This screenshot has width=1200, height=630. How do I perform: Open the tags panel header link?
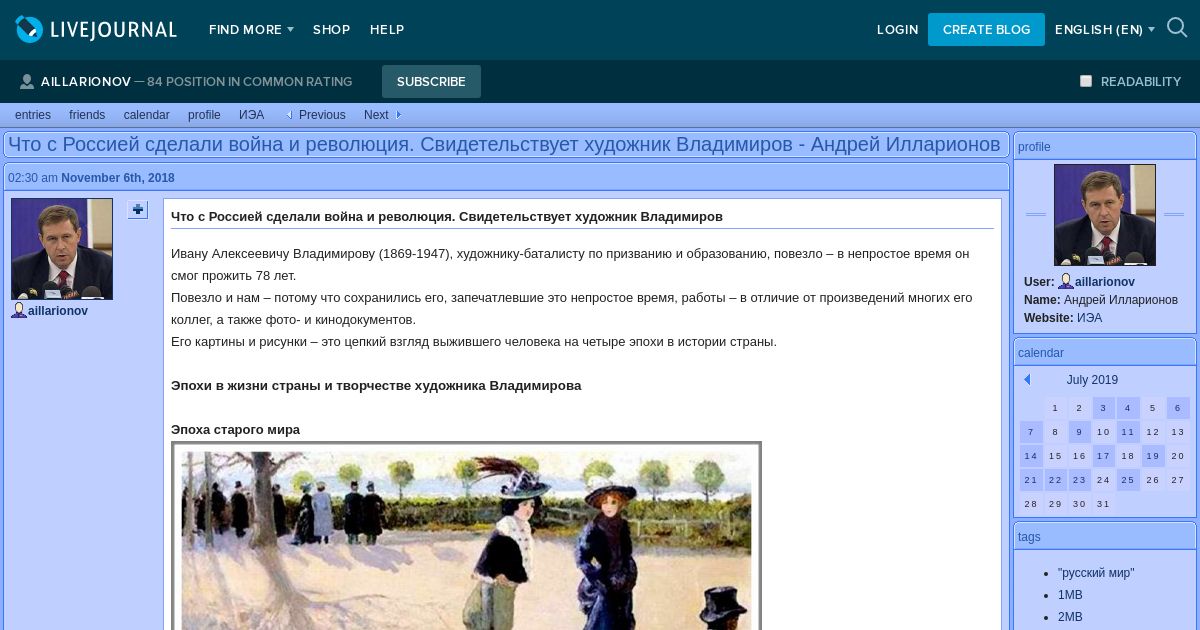1029,537
